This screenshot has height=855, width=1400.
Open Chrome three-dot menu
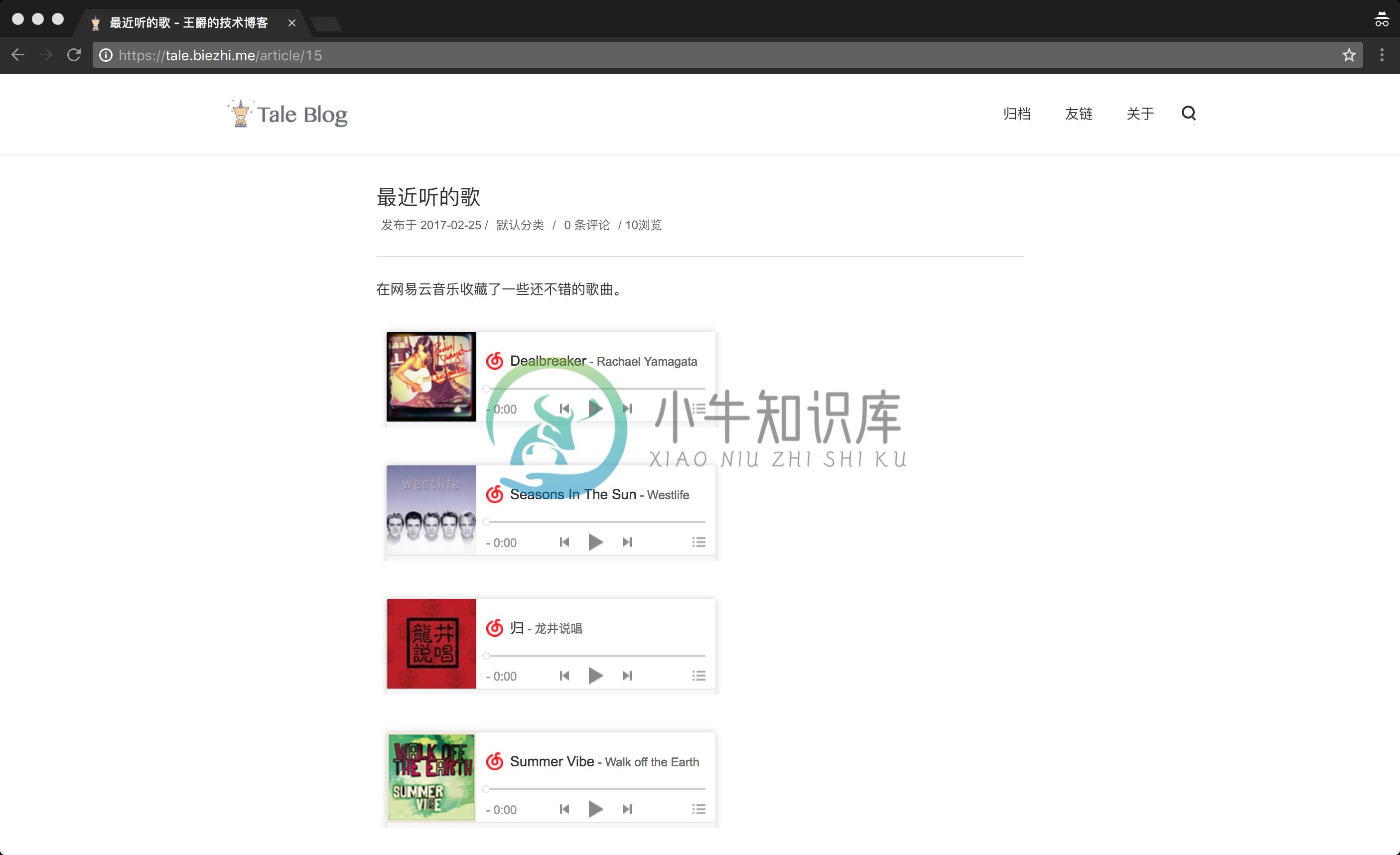pyautogui.click(x=1382, y=55)
